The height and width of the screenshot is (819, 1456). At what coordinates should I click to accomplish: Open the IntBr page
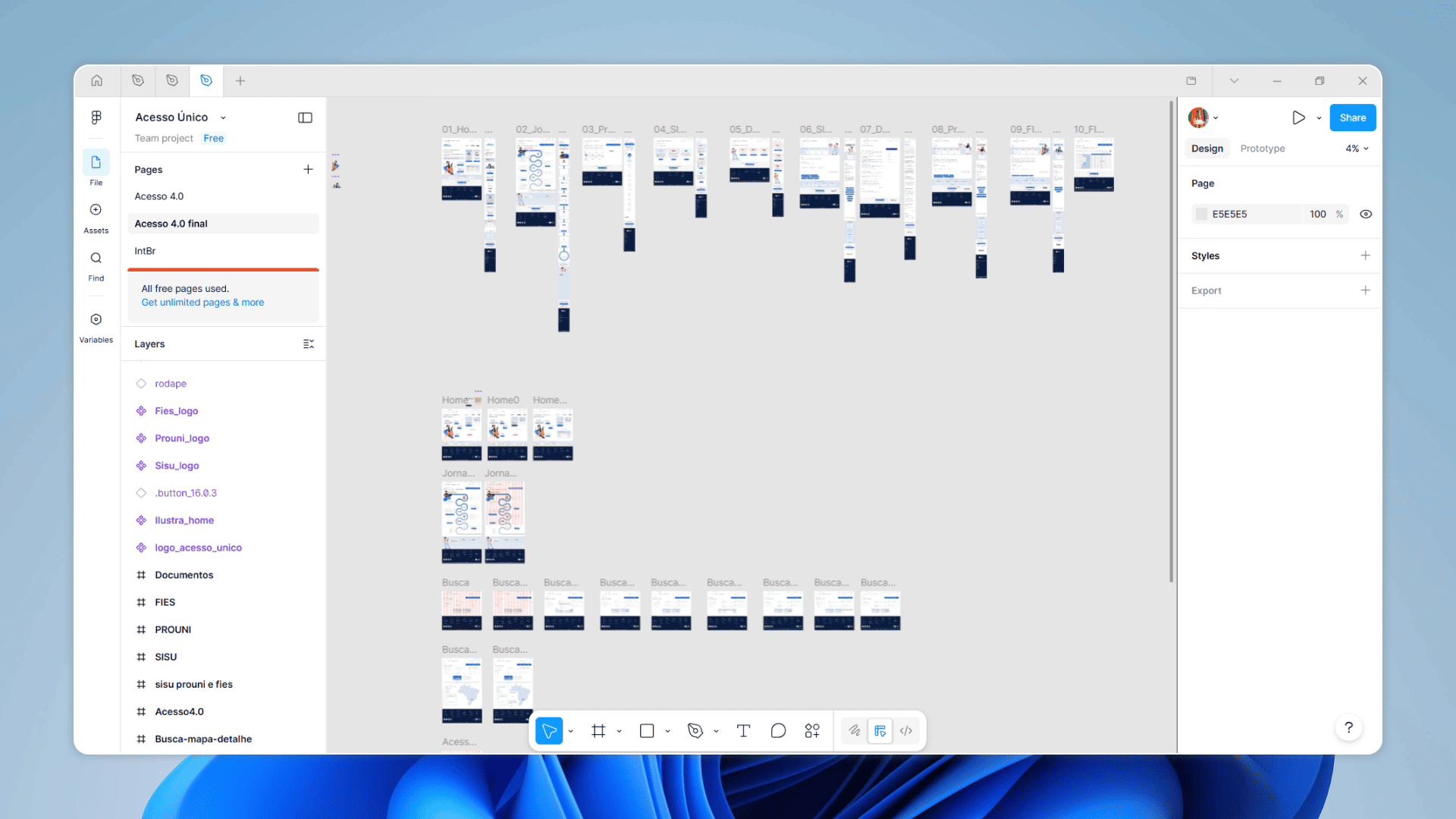(x=223, y=251)
